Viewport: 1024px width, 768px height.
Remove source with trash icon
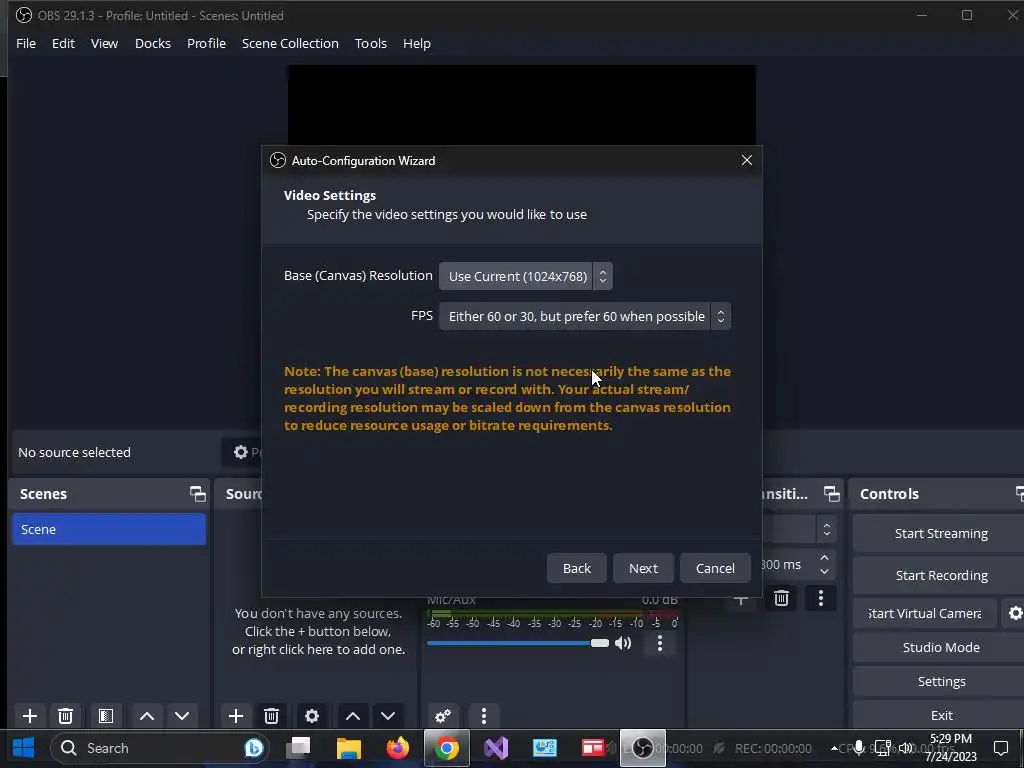(272, 716)
